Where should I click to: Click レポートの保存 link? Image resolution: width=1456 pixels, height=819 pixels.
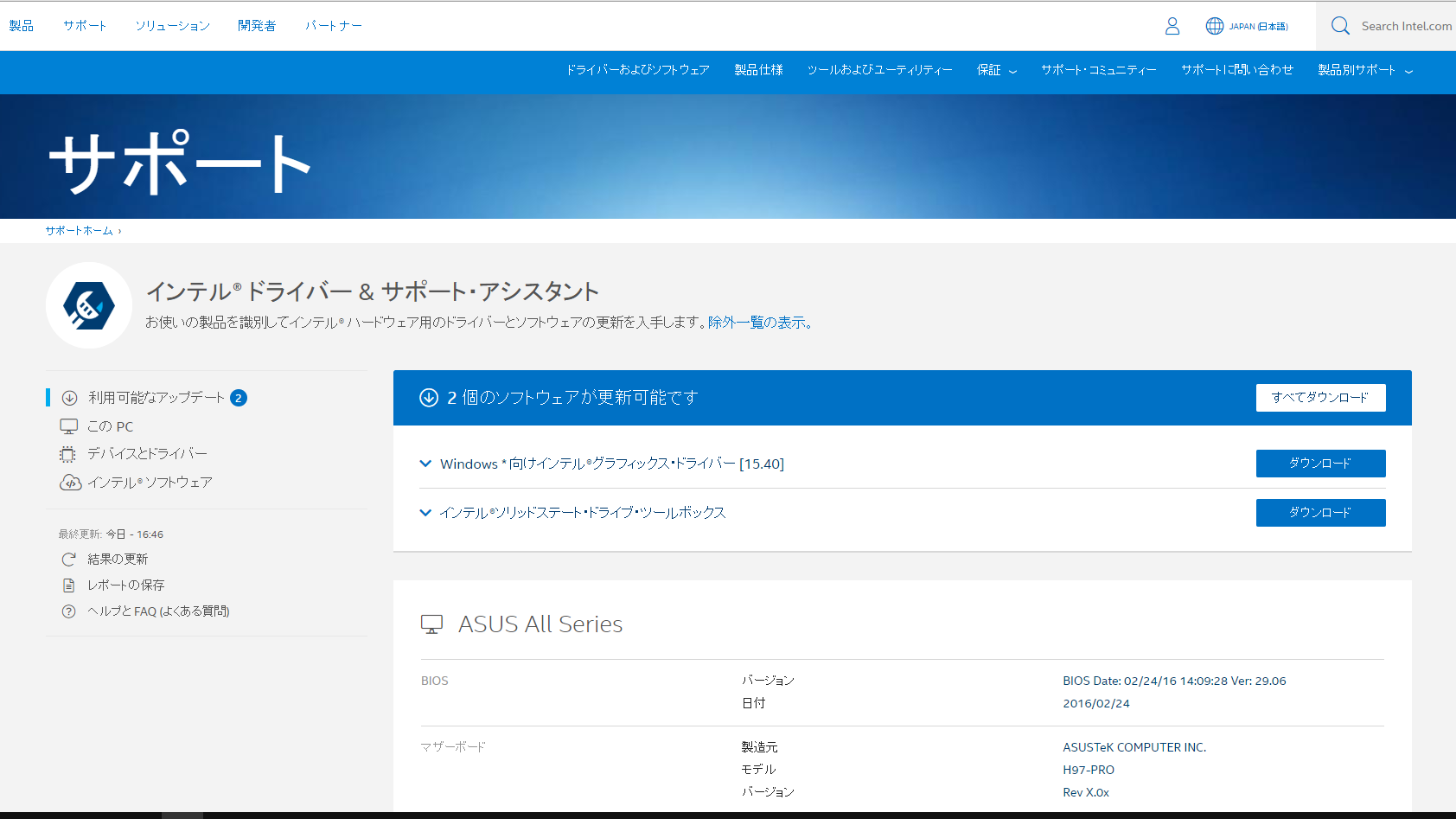[x=126, y=585]
